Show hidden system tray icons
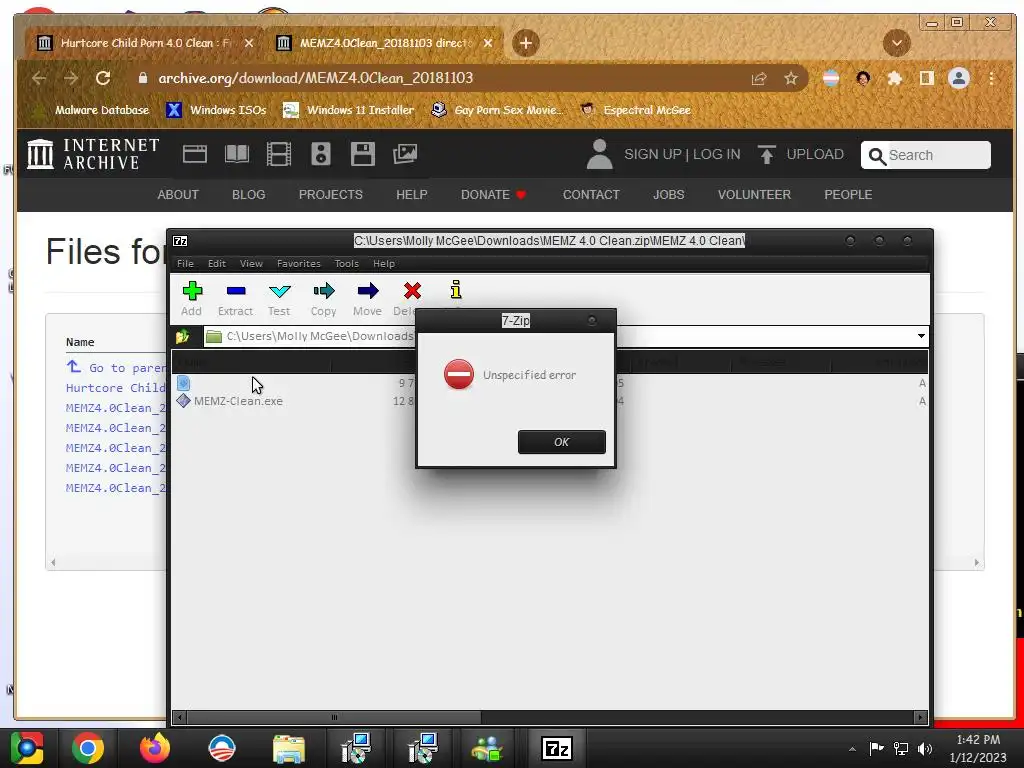The width and height of the screenshot is (1024, 768). [852, 749]
